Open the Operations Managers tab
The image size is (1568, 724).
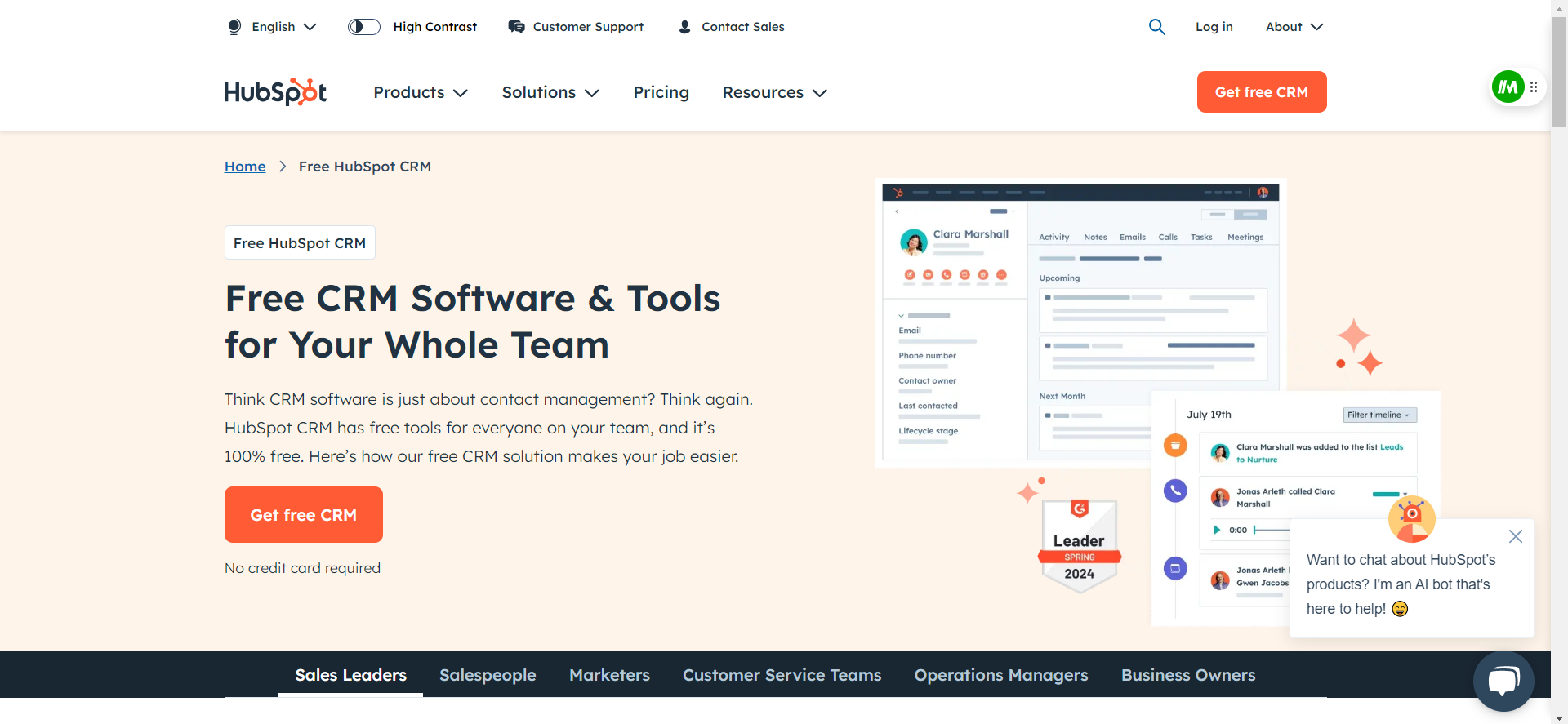pyautogui.click(x=1001, y=675)
